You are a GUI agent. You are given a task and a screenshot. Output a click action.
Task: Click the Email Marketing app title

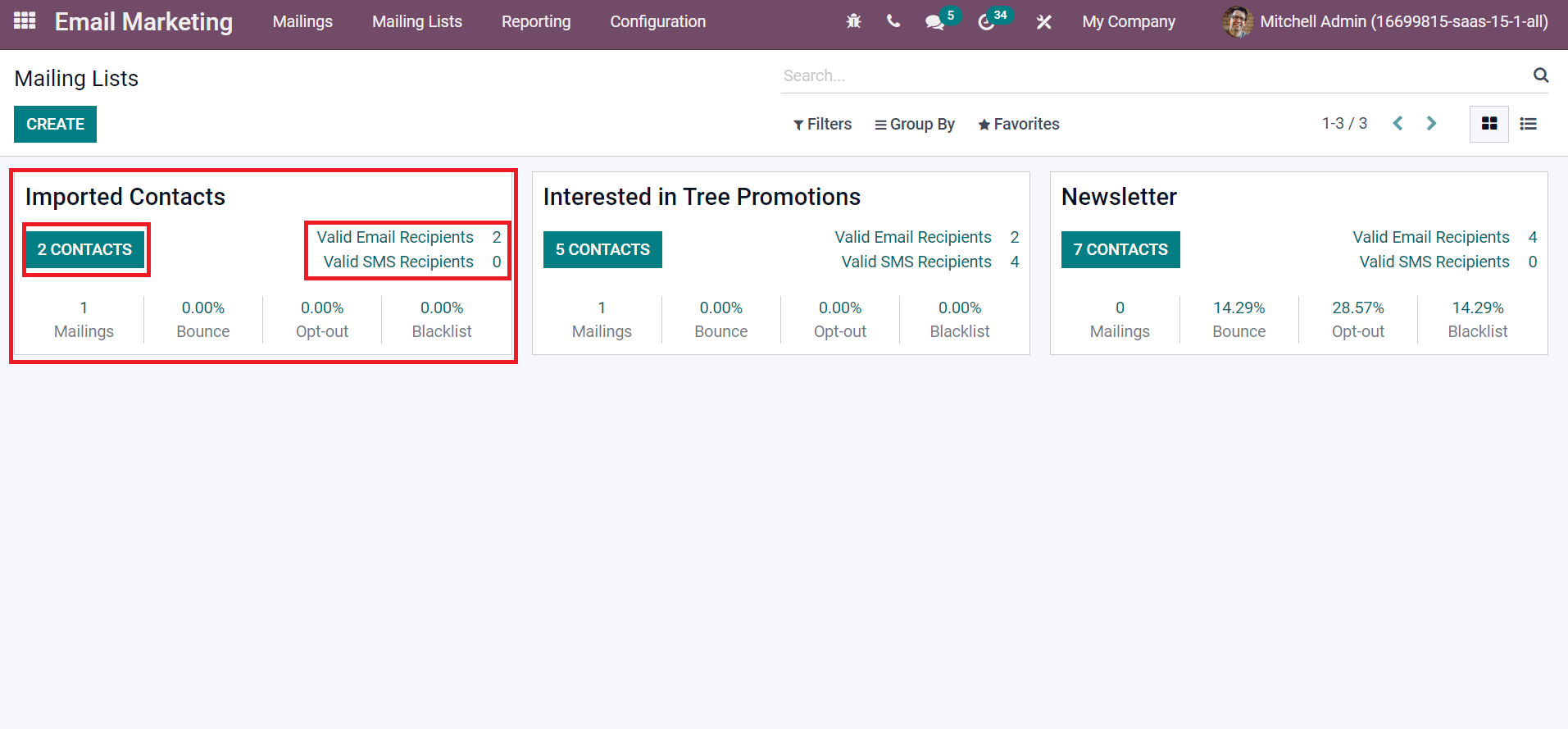click(143, 21)
